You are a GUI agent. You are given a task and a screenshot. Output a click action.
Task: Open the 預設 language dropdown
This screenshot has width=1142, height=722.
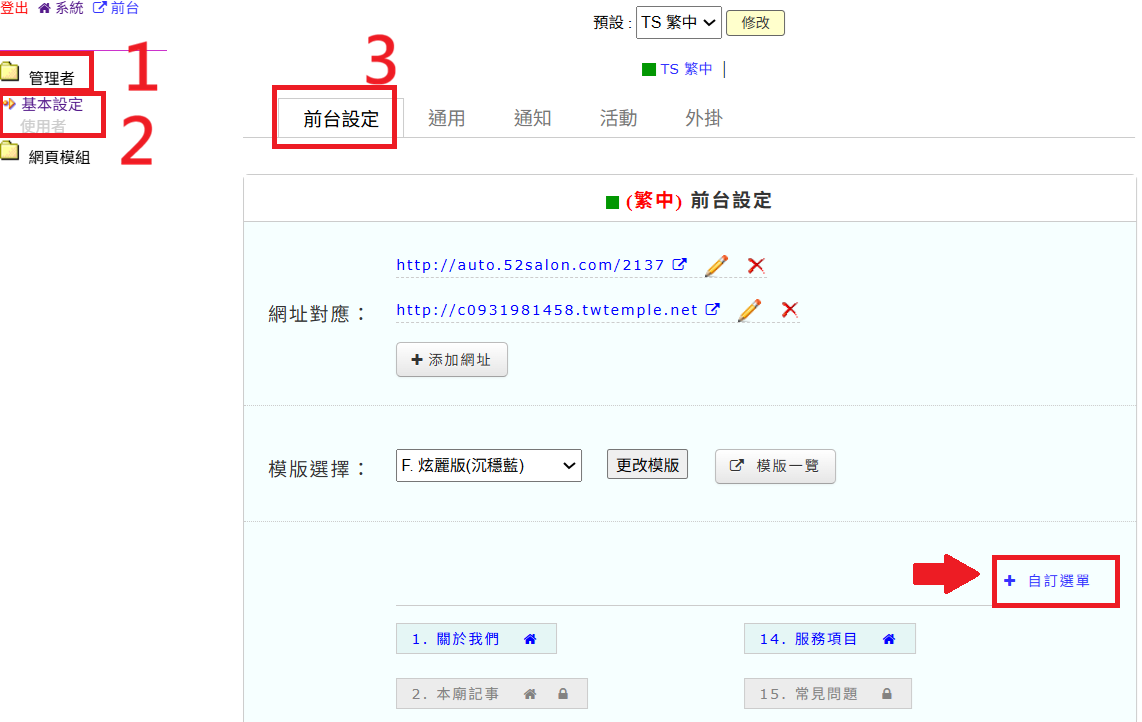(x=678, y=22)
